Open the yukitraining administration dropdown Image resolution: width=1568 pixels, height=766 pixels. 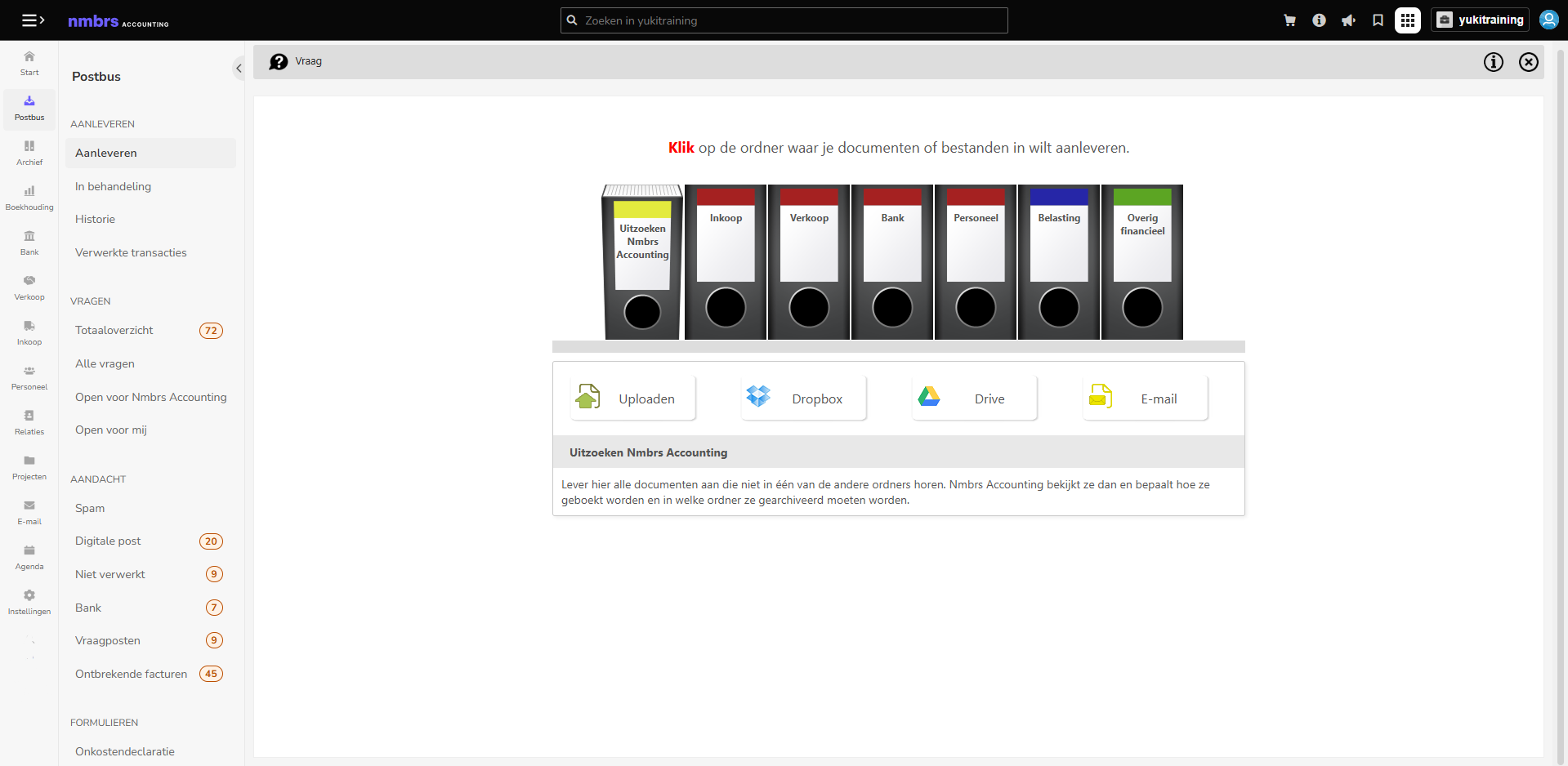(x=1480, y=20)
